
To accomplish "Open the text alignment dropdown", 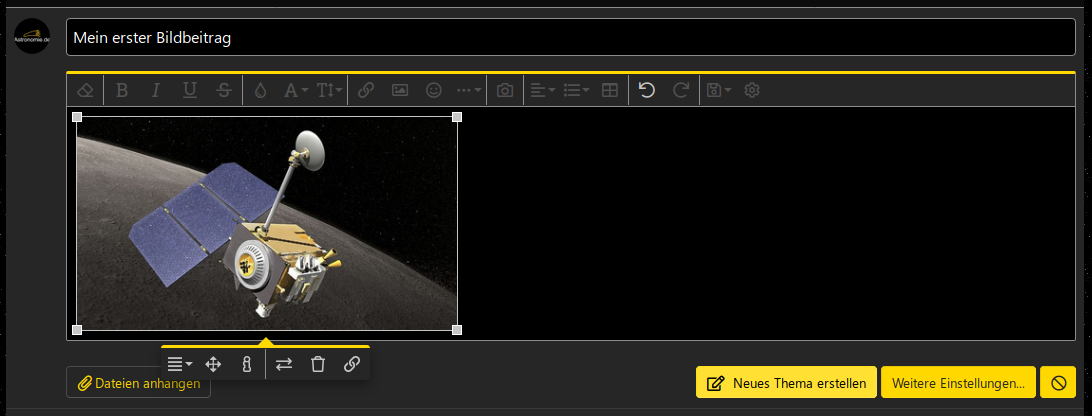I will coord(543,90).
